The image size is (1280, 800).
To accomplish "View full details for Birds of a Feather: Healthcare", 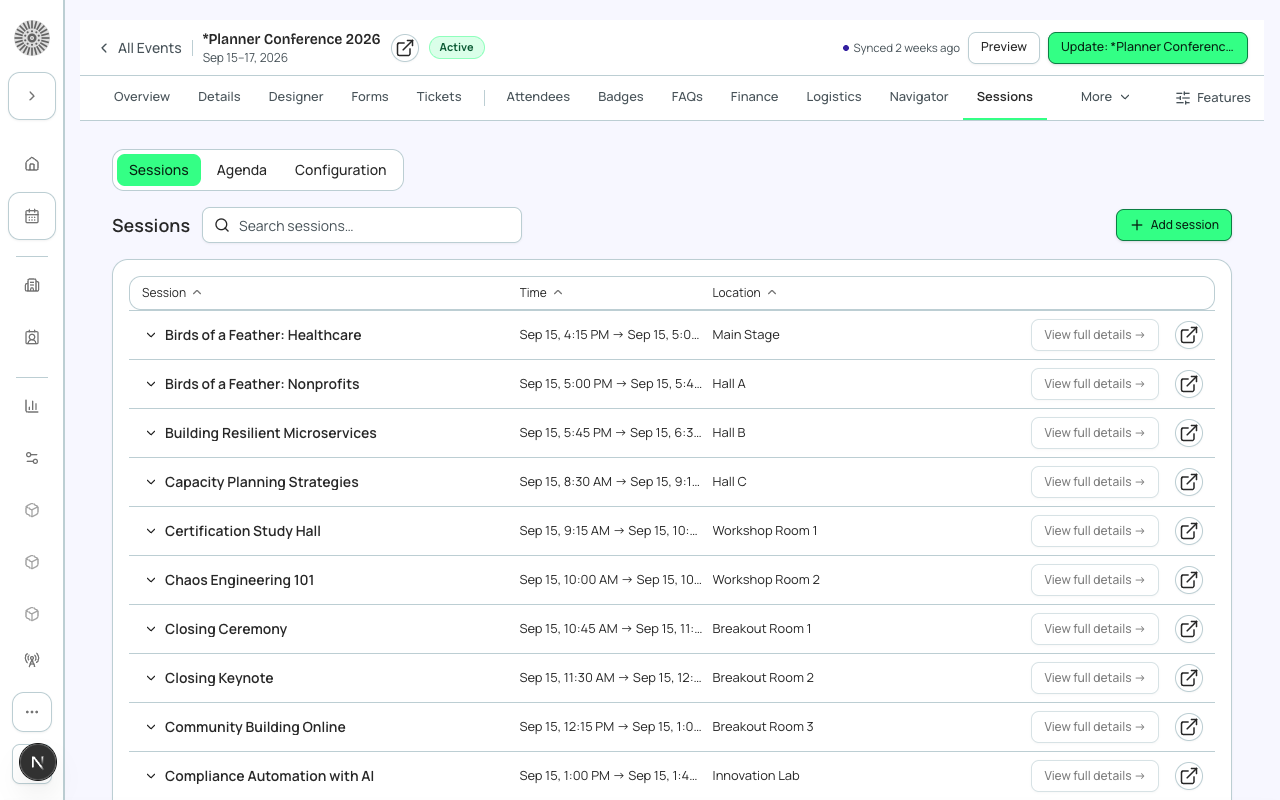I will click(x=1094, y=335).
